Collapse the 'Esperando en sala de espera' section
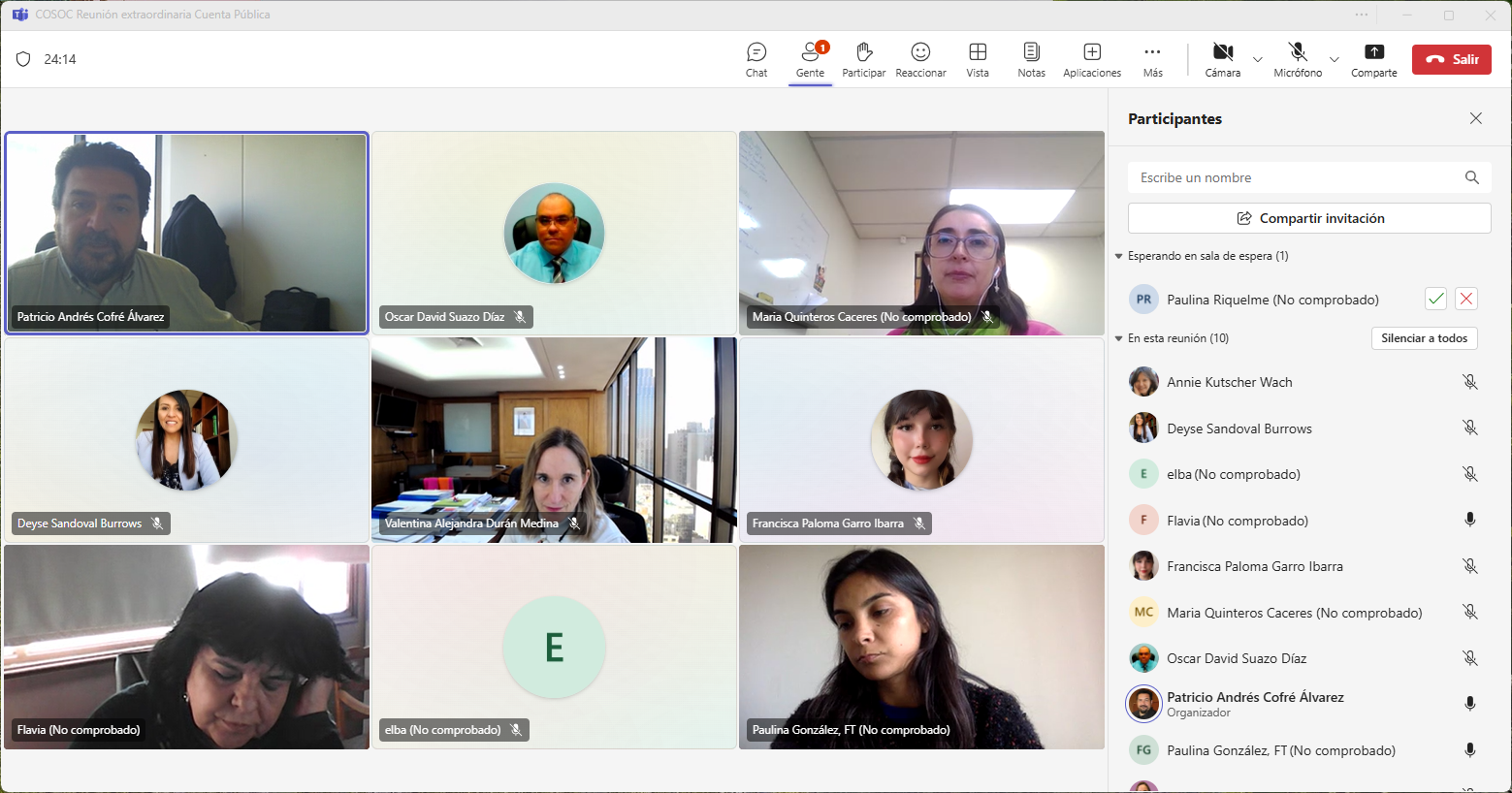1512x793 pixels. tap(1119, 257)
